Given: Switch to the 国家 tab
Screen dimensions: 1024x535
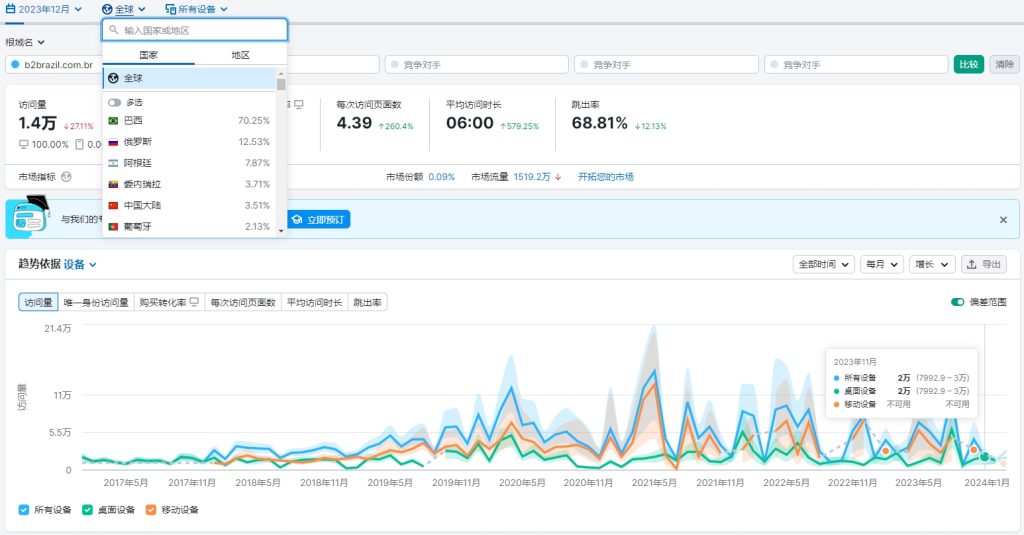Looking at the screenshot, I should (148, 55).
